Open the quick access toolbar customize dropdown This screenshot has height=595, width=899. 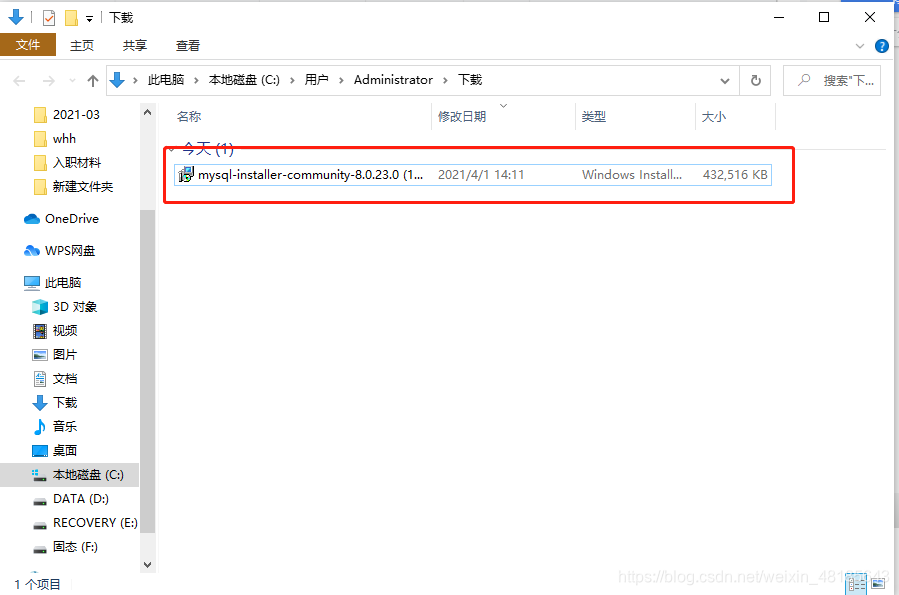tap(89, 19)
